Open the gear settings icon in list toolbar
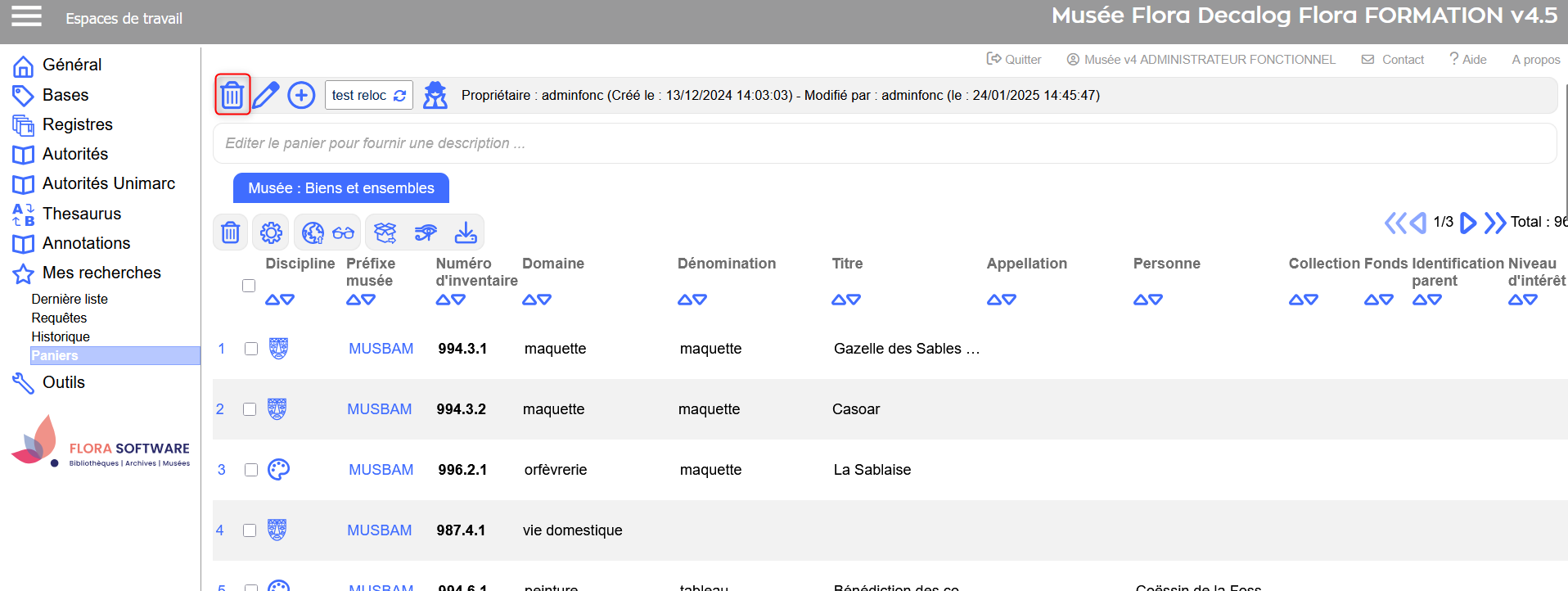Image resolution: width=1568 pixels, height=591 pixels. click(x=271, y=232)
